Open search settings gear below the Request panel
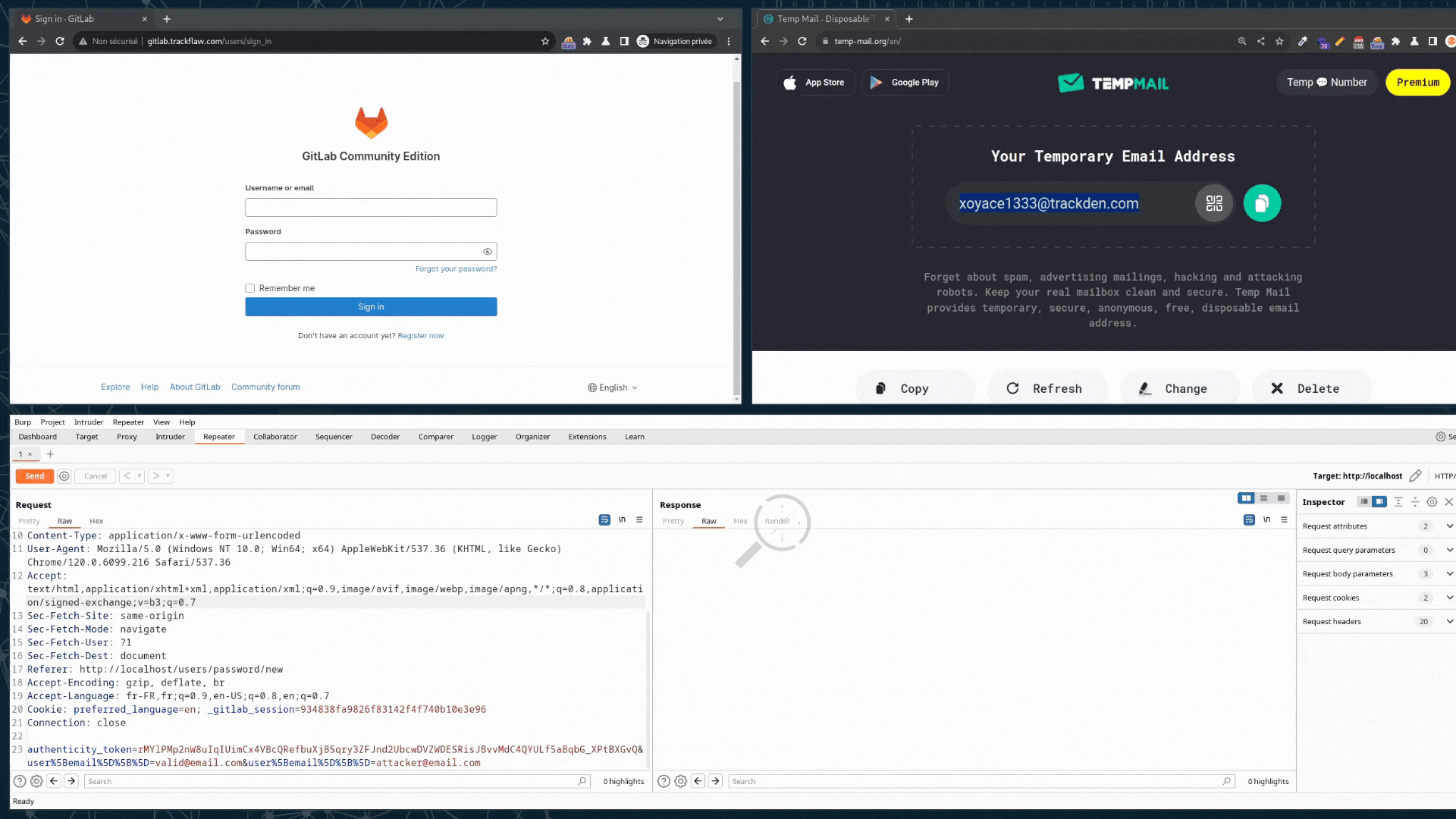 36,781
